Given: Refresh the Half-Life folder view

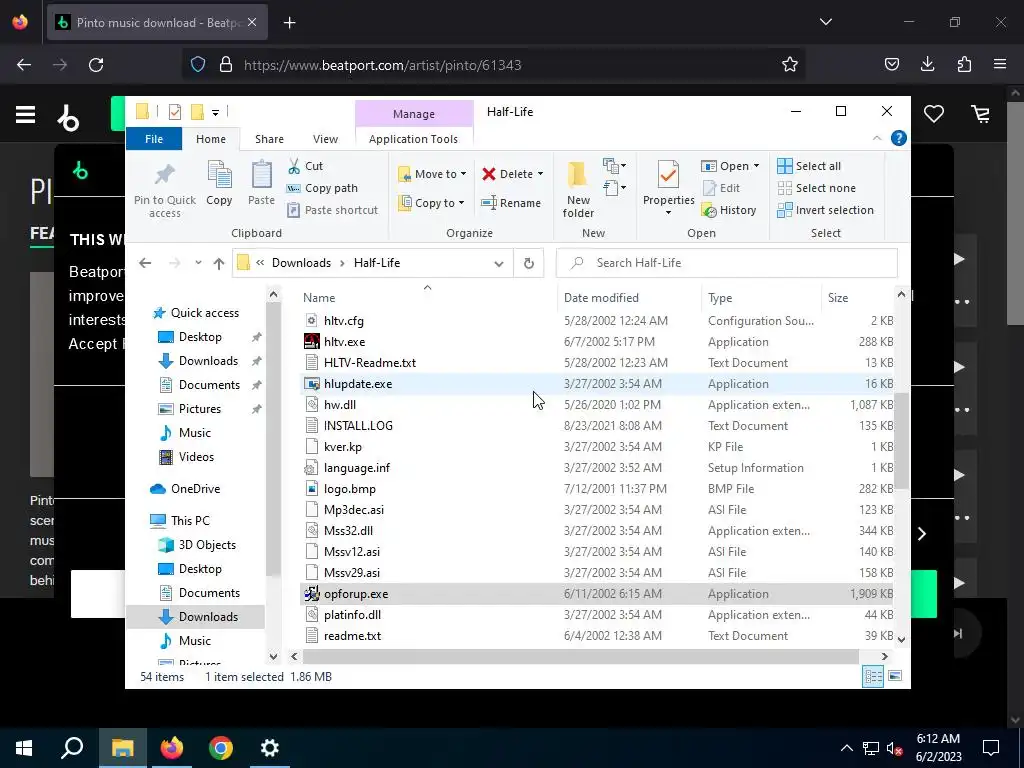Looking at the screenshot, I should [529, 263].
